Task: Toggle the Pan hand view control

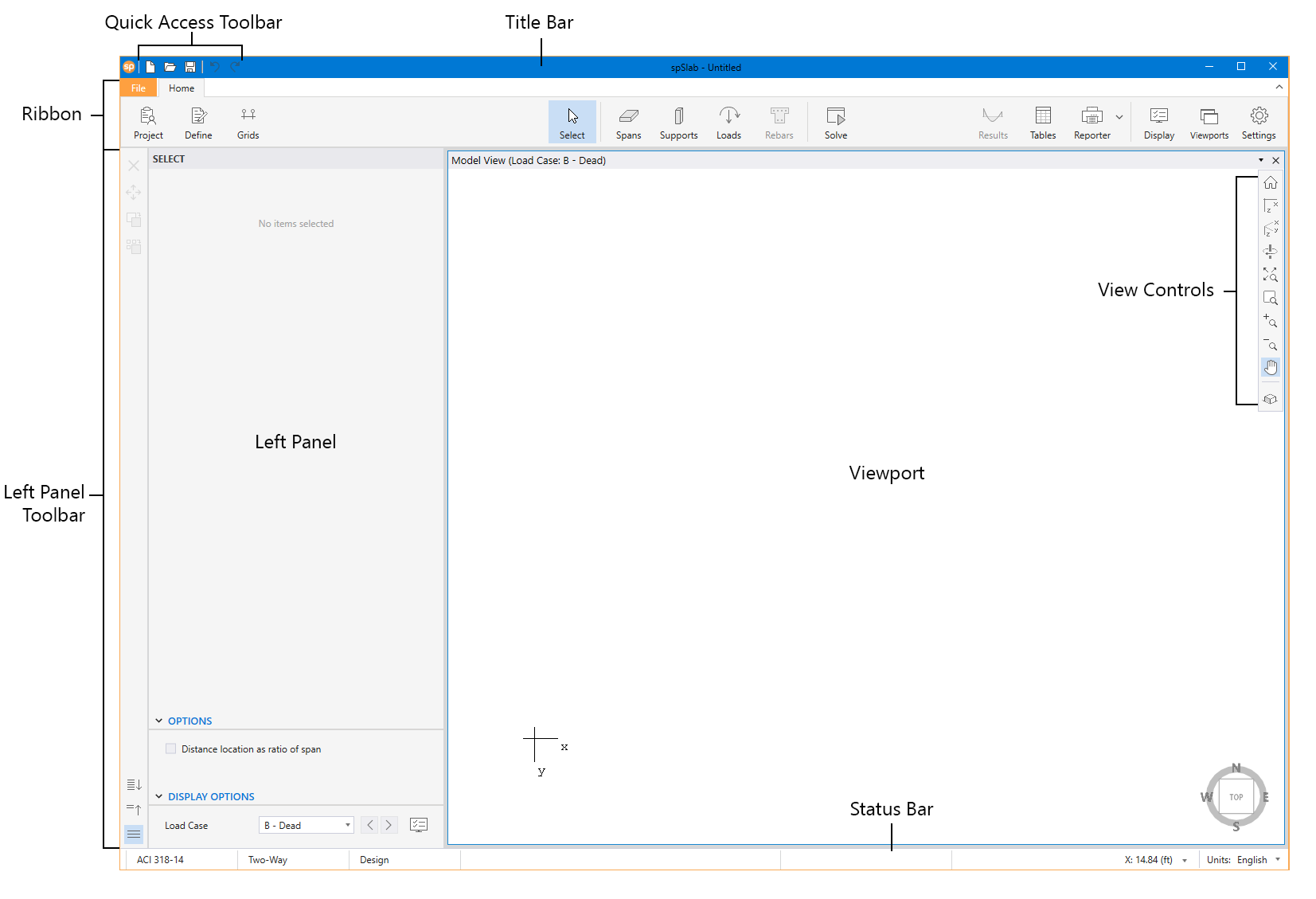Action: (1271, 367)
